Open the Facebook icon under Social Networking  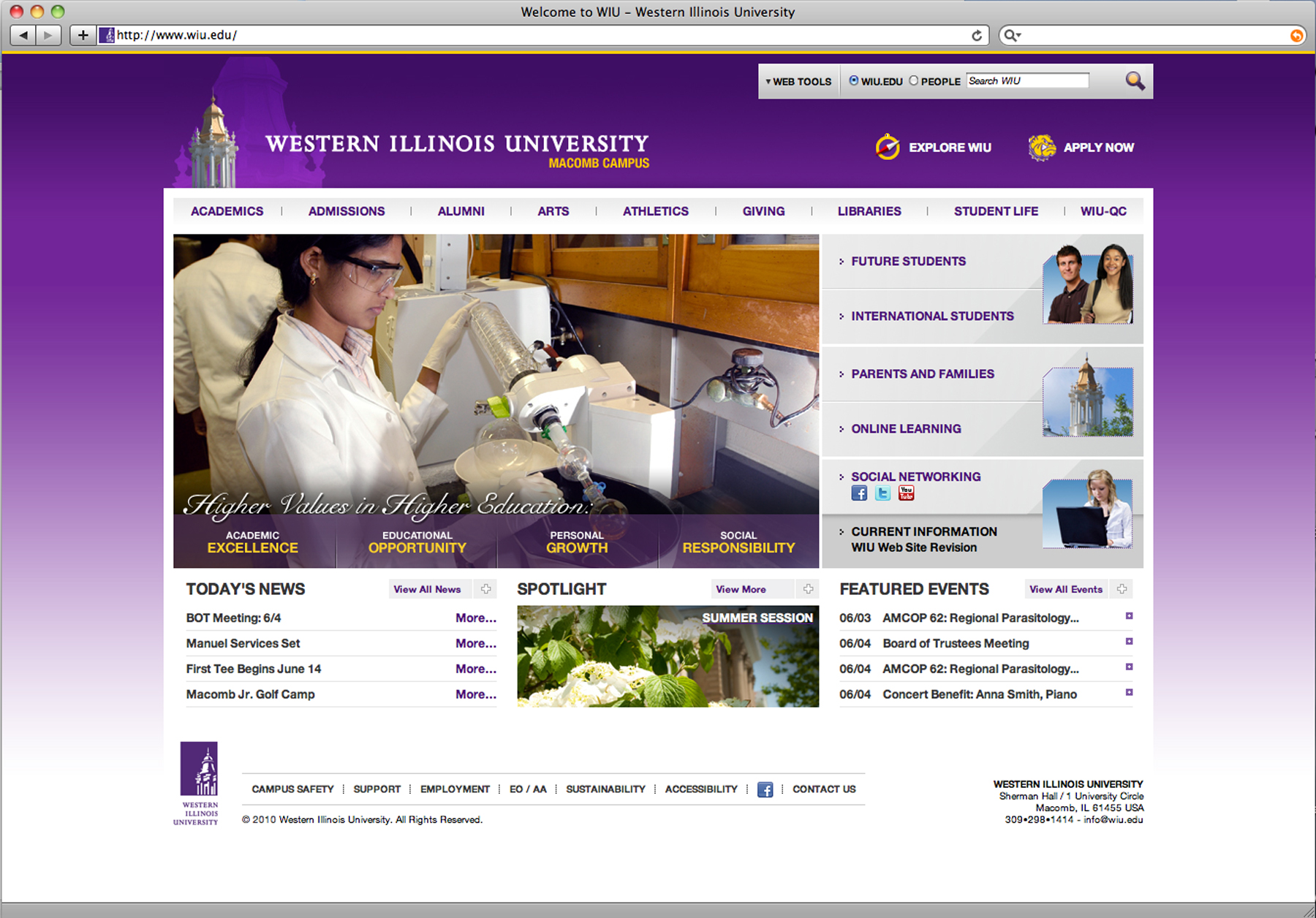[x=859, y=493]
